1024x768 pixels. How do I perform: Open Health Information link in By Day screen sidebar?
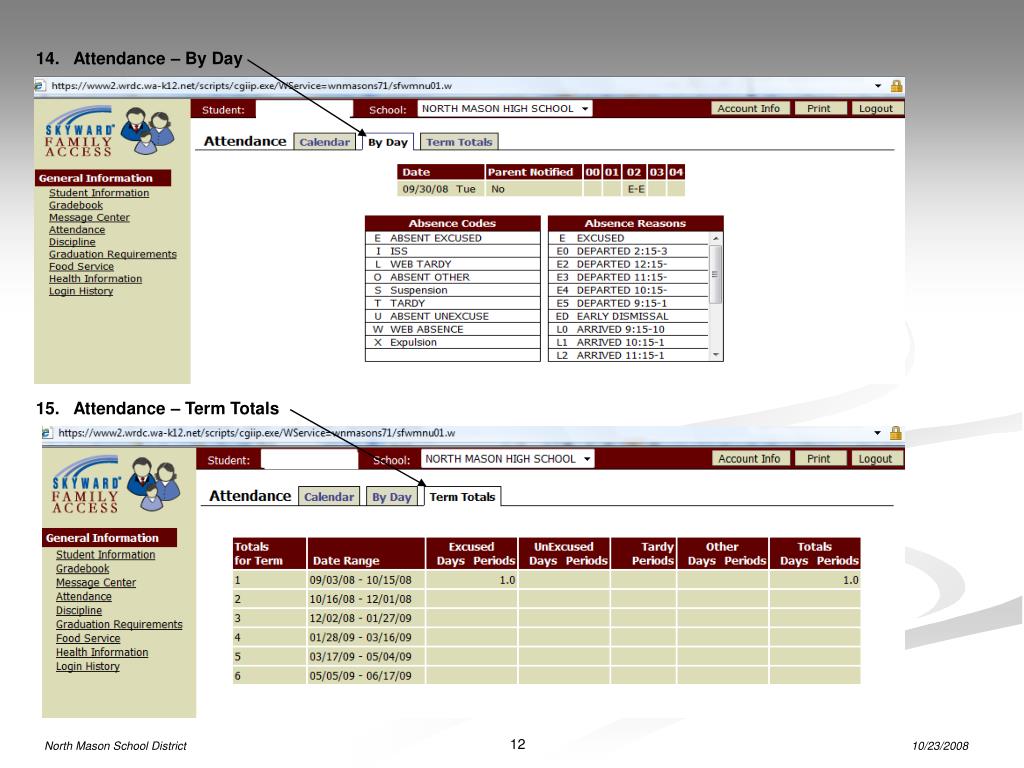tap(95, 279)
